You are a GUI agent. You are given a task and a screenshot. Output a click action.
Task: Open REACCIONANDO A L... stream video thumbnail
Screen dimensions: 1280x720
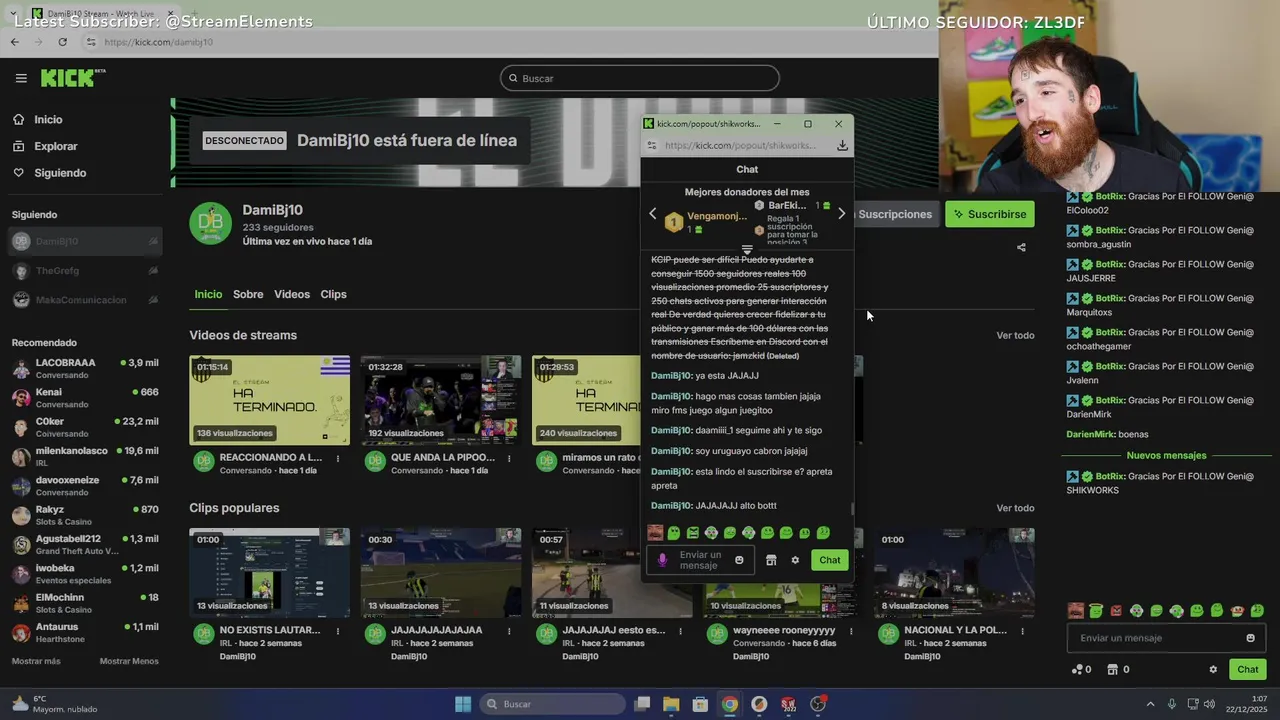(270, 400)
